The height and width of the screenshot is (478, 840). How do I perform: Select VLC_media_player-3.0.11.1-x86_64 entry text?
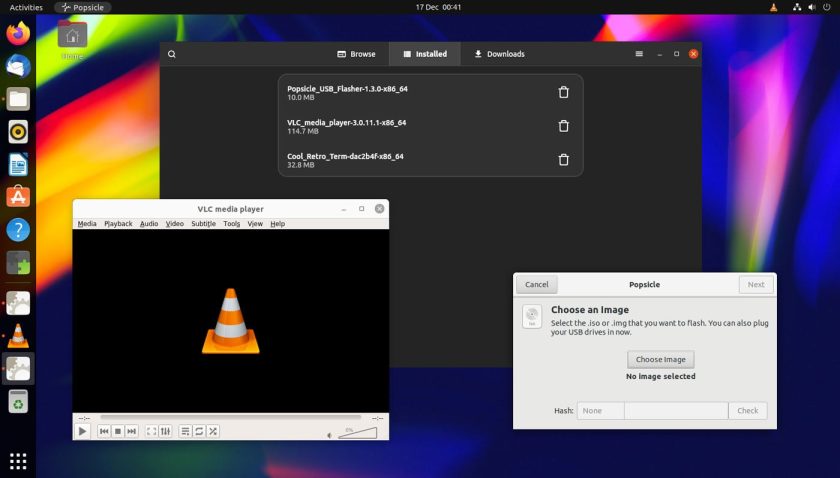click(x=347, y=123)
